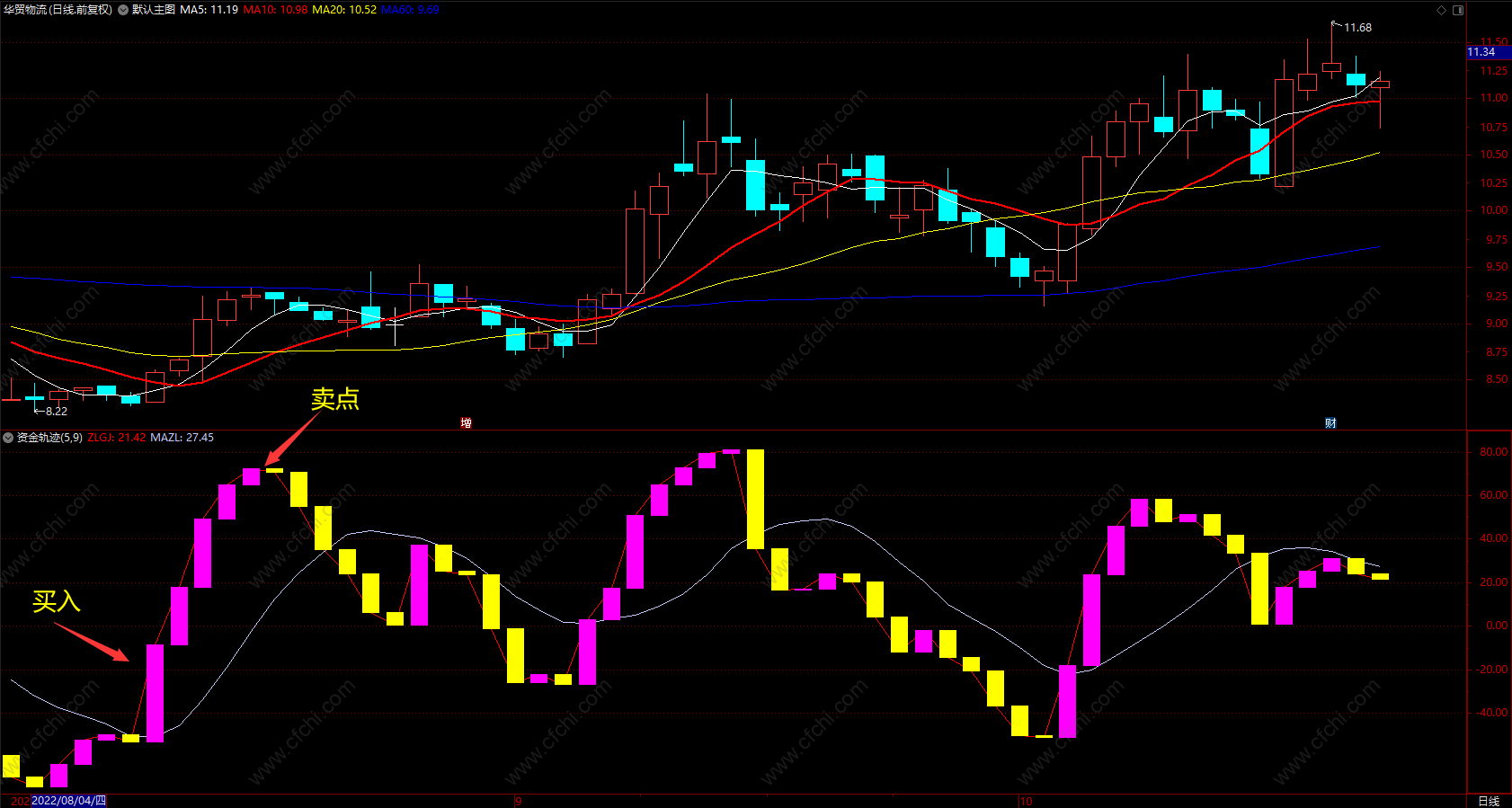This screenshot has height=808, width=1512.
Task: Select the 默认主图 label
Action: tap(154, 10)
